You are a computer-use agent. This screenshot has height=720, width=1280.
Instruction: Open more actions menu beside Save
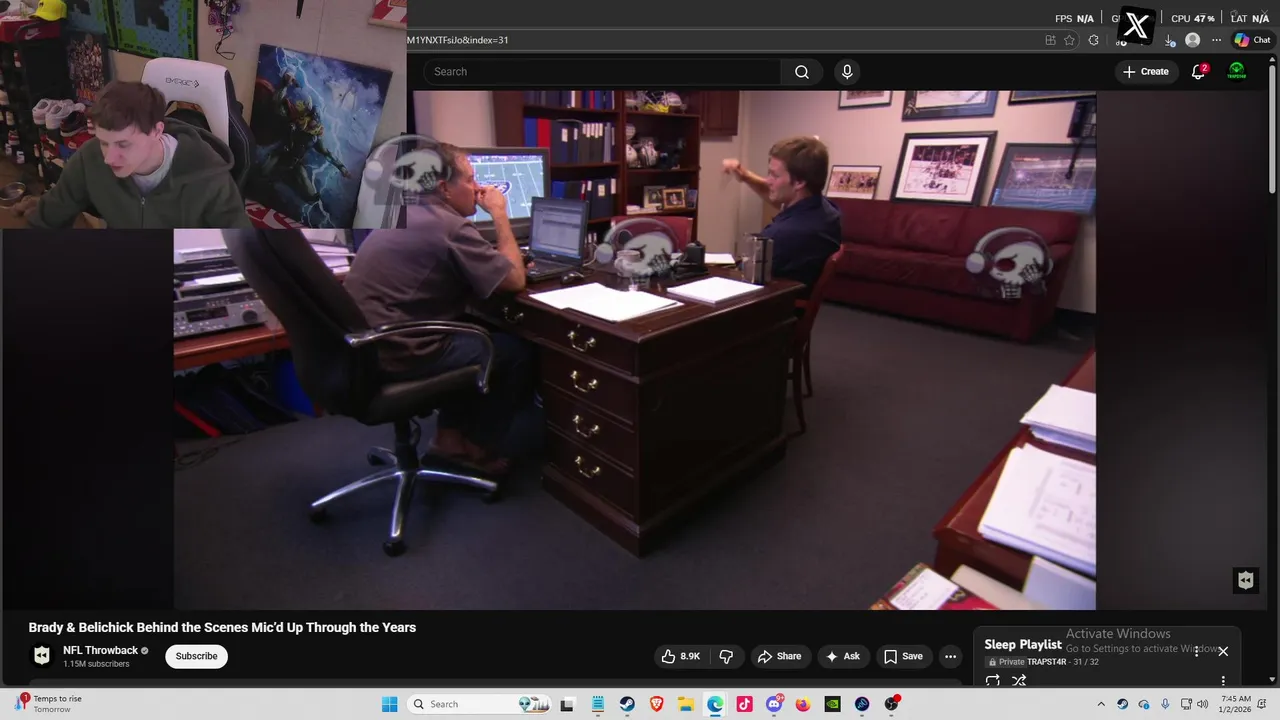(950, 656)
